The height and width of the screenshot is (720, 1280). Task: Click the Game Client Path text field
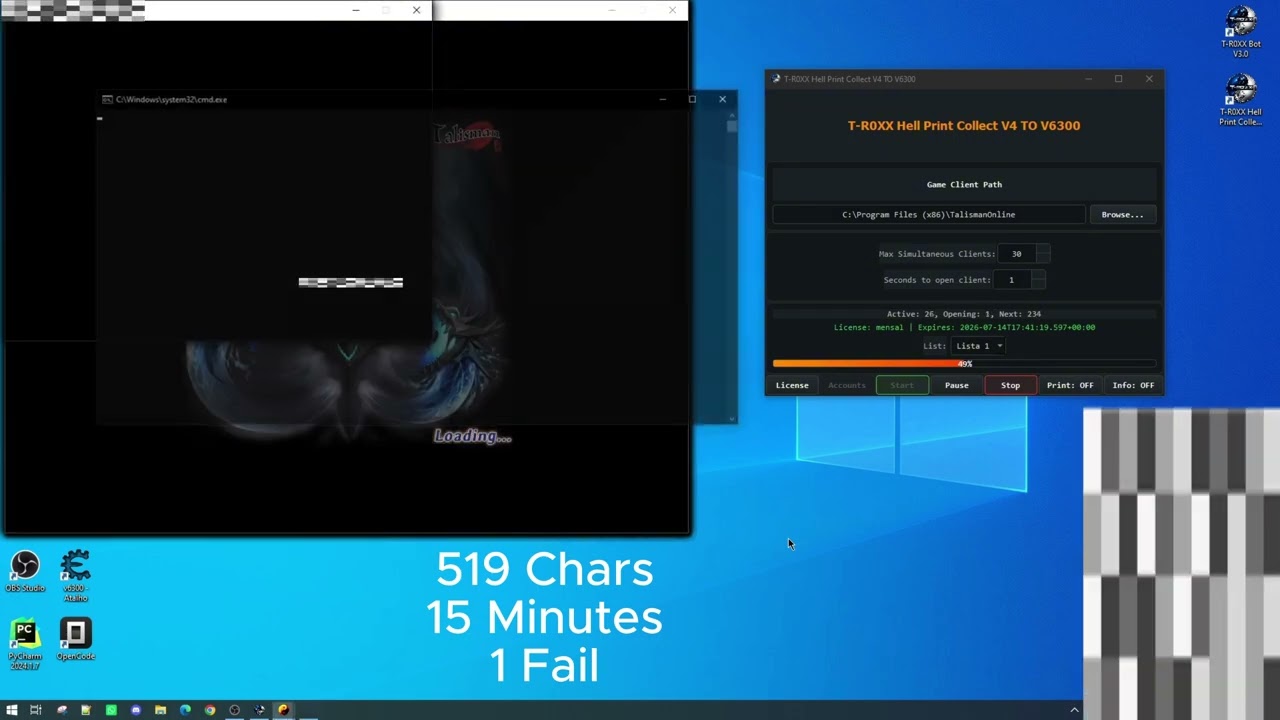[928, 214]
